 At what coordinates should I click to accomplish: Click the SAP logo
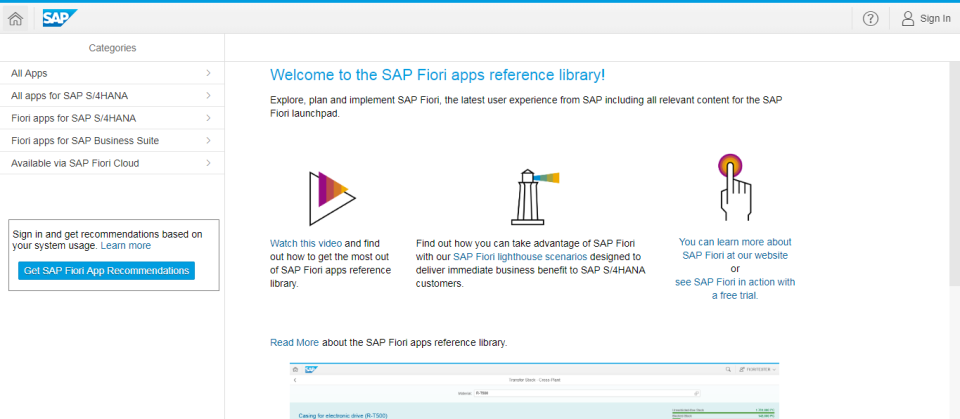pyautogui.click(x=60, y=18)
